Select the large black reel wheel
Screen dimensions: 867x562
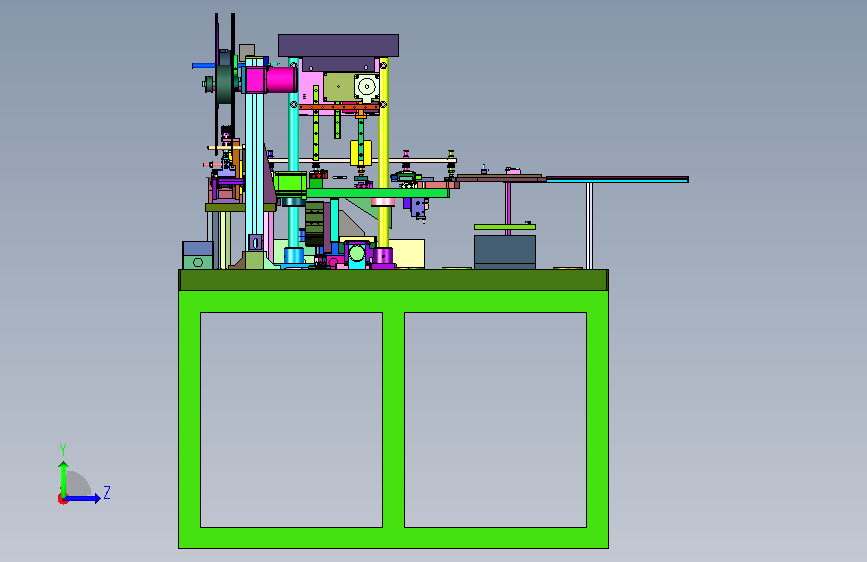224,83
